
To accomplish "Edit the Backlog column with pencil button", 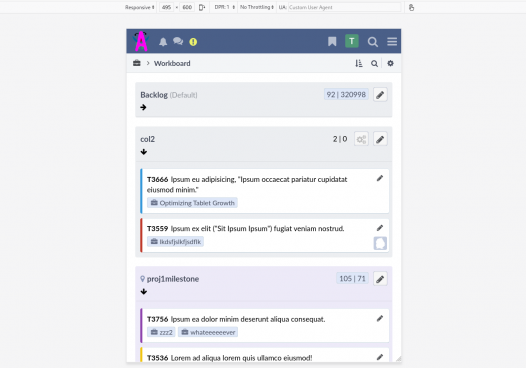I will 380,95.
